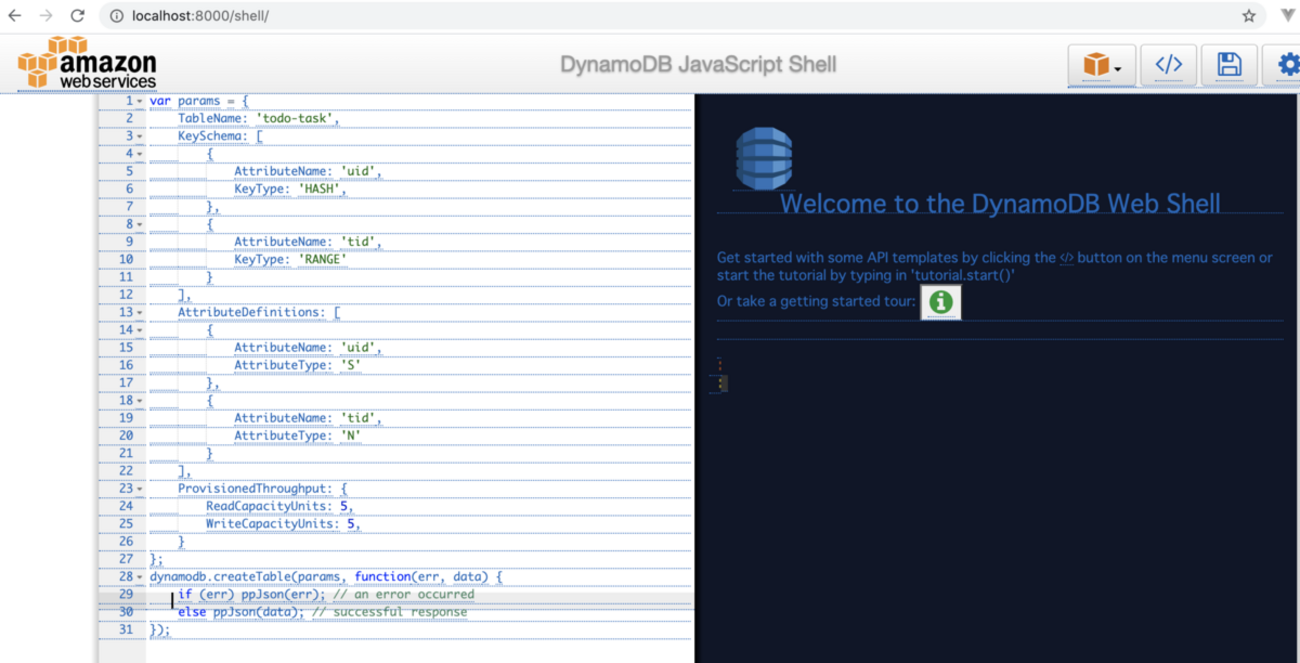This screenshot has height=663, width=1300.
Task: Click the Amazon Web Services logo
Action: [x=88, y=62]
